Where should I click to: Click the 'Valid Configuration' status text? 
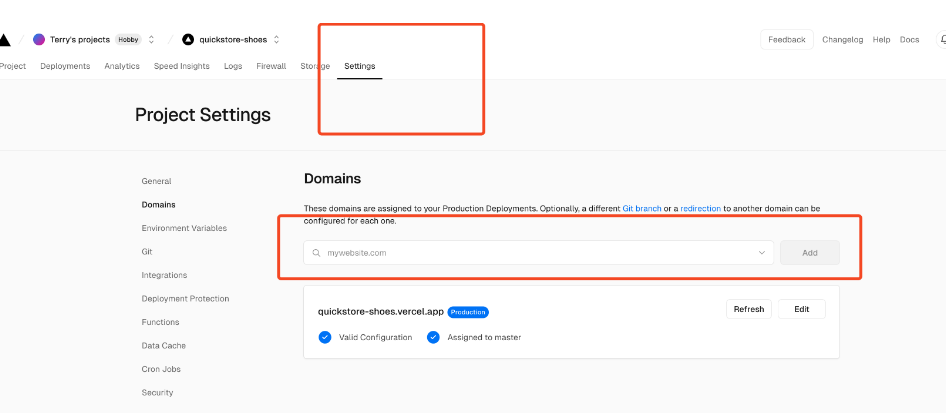pos(375,337)
